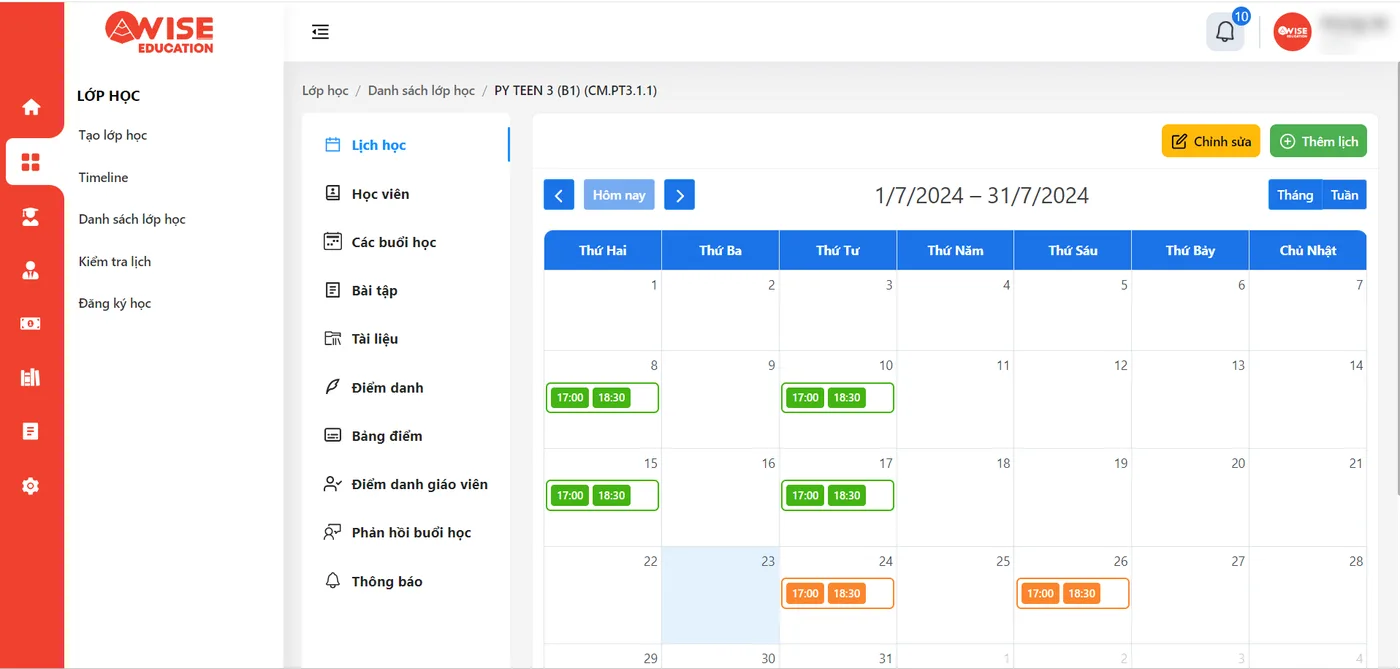Viewport: 1400px width, 669px height.
Task: Open the four-squares class management icon
Action: (x=31, y=162)
